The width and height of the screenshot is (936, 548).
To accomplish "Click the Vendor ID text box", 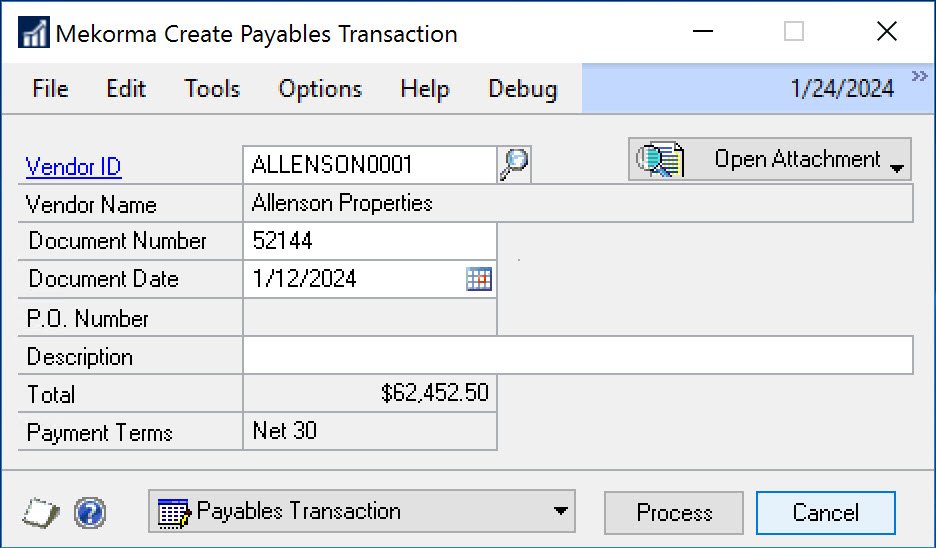I will 369,164.
